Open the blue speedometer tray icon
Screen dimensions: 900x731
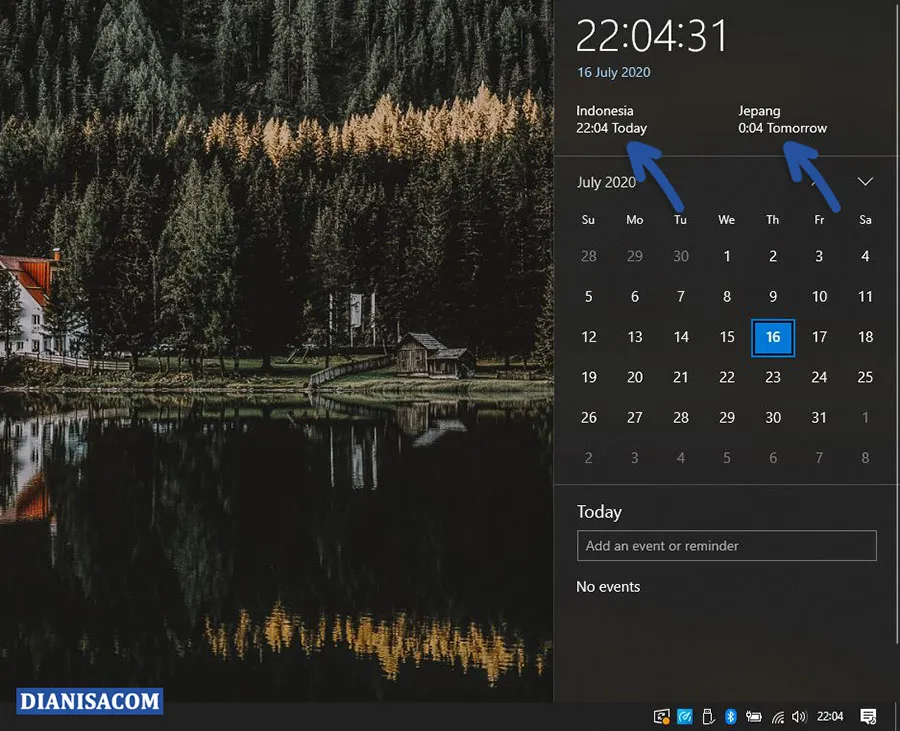685,716
